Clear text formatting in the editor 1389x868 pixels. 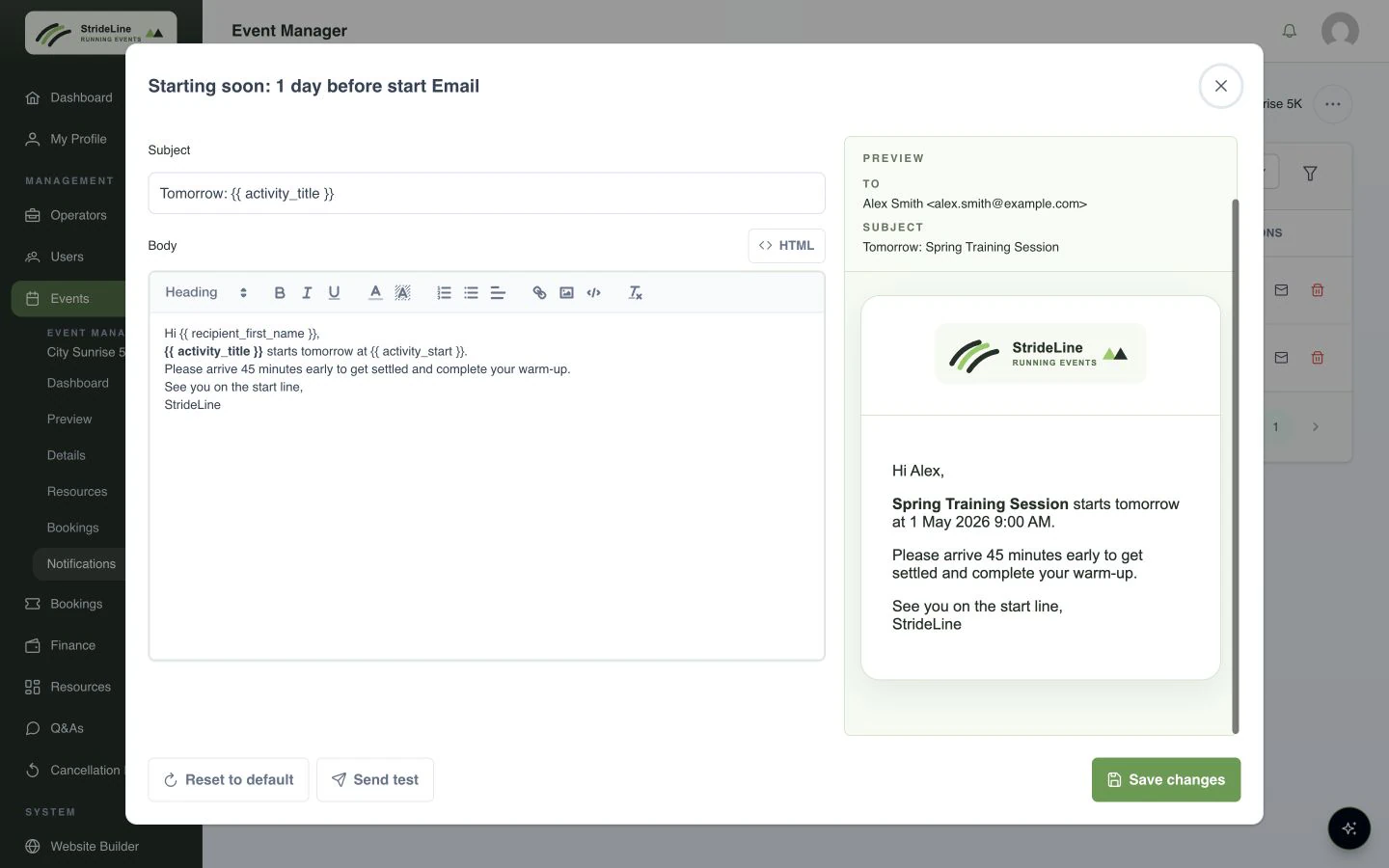coord(635,292)
